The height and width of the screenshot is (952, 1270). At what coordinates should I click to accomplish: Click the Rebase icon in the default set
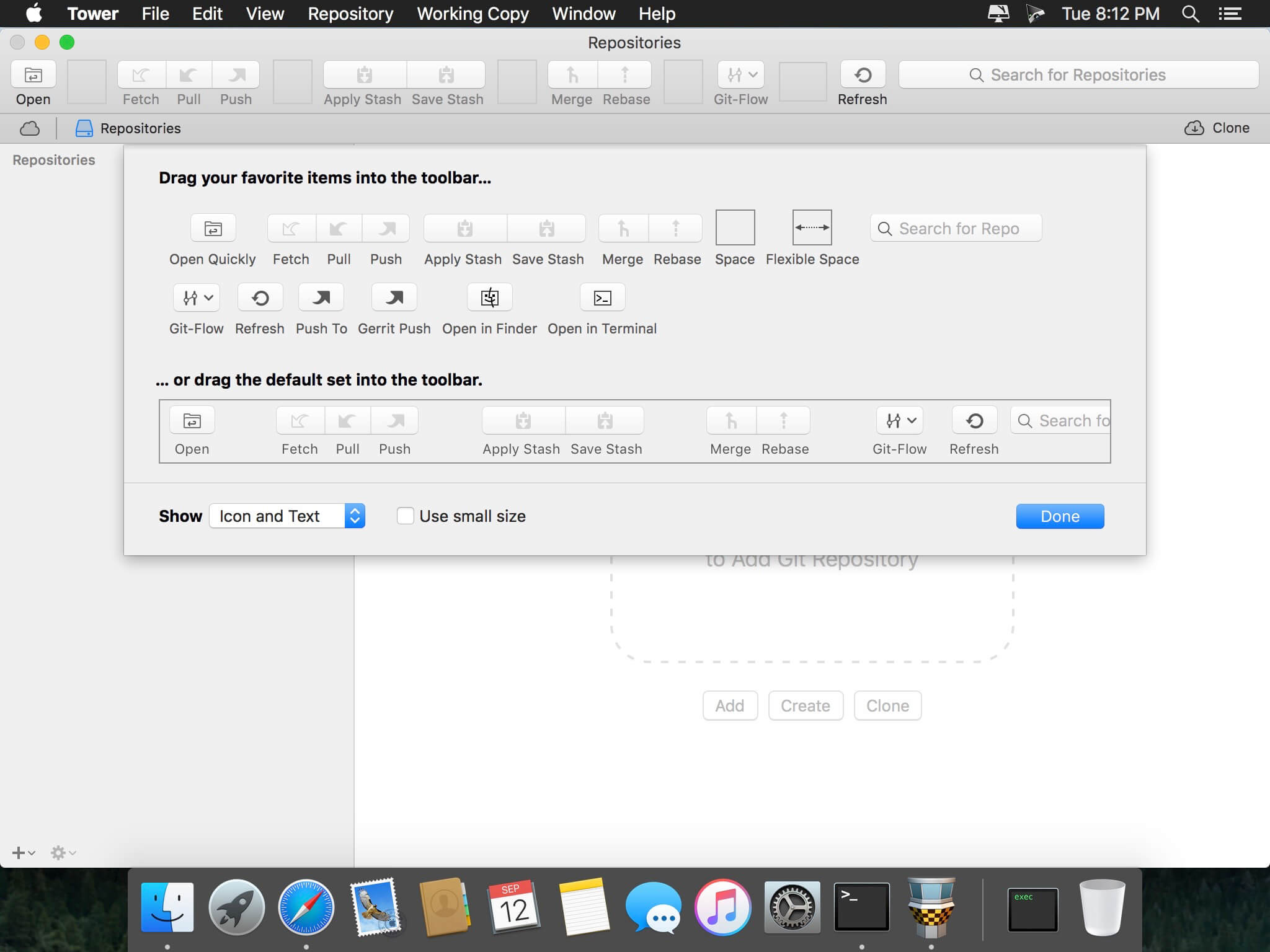[784, 420]
